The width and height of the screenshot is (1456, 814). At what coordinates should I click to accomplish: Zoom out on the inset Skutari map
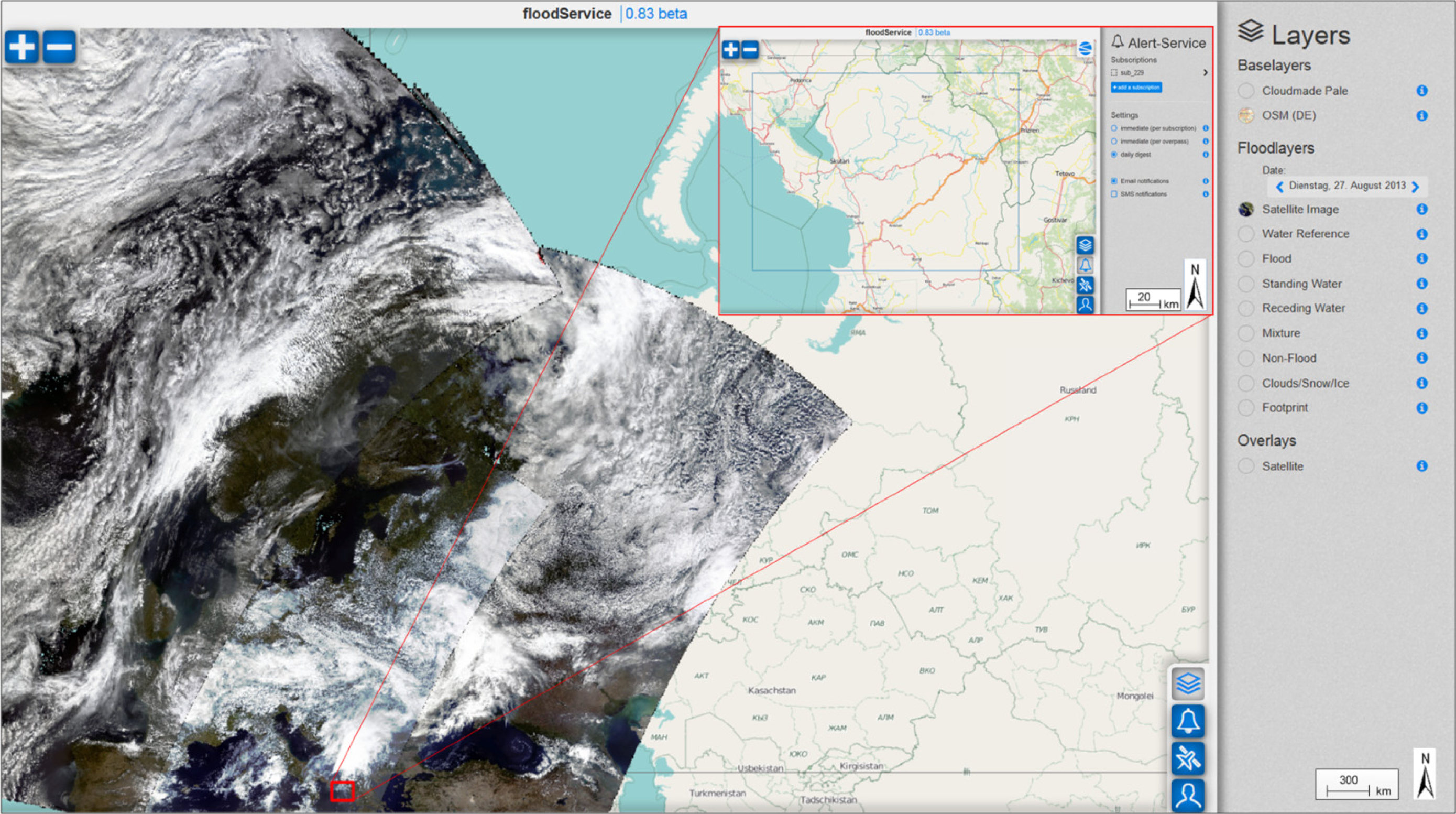(x=750, y=50)
